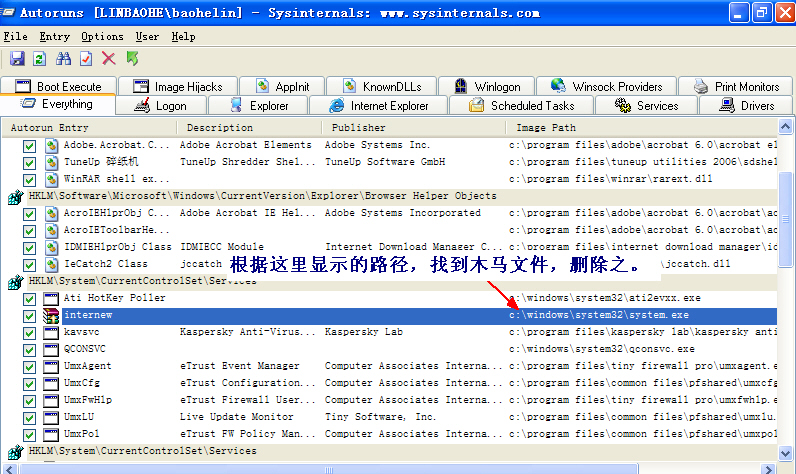Click the Find binoculars icon
796x474 pixels.
point(63,59)
